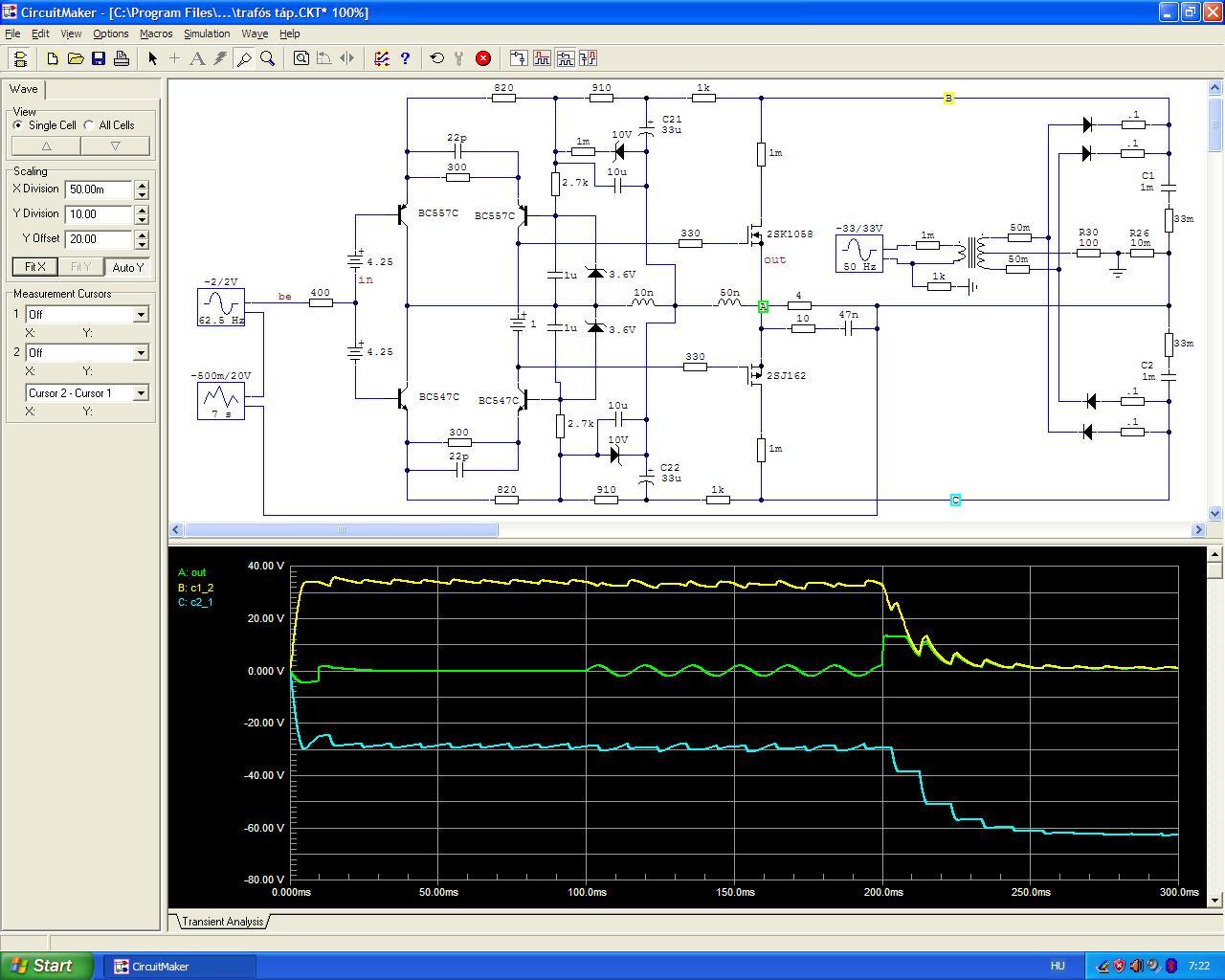The image size is (1225, 980).
Task: Select the Single Cell view option
Action: [x=18, y=125]
